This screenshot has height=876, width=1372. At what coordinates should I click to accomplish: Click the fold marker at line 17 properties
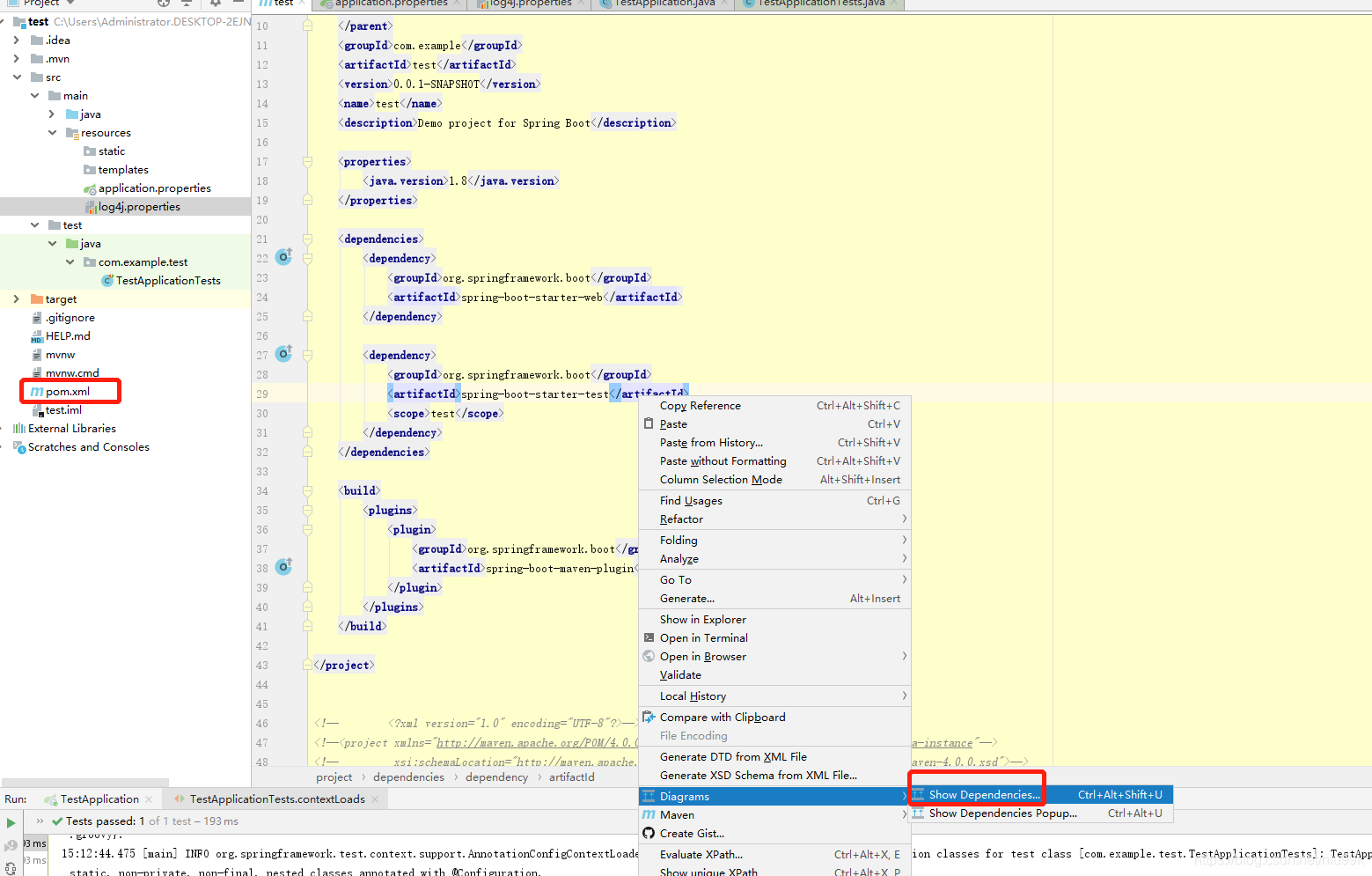tap(308, 162)
